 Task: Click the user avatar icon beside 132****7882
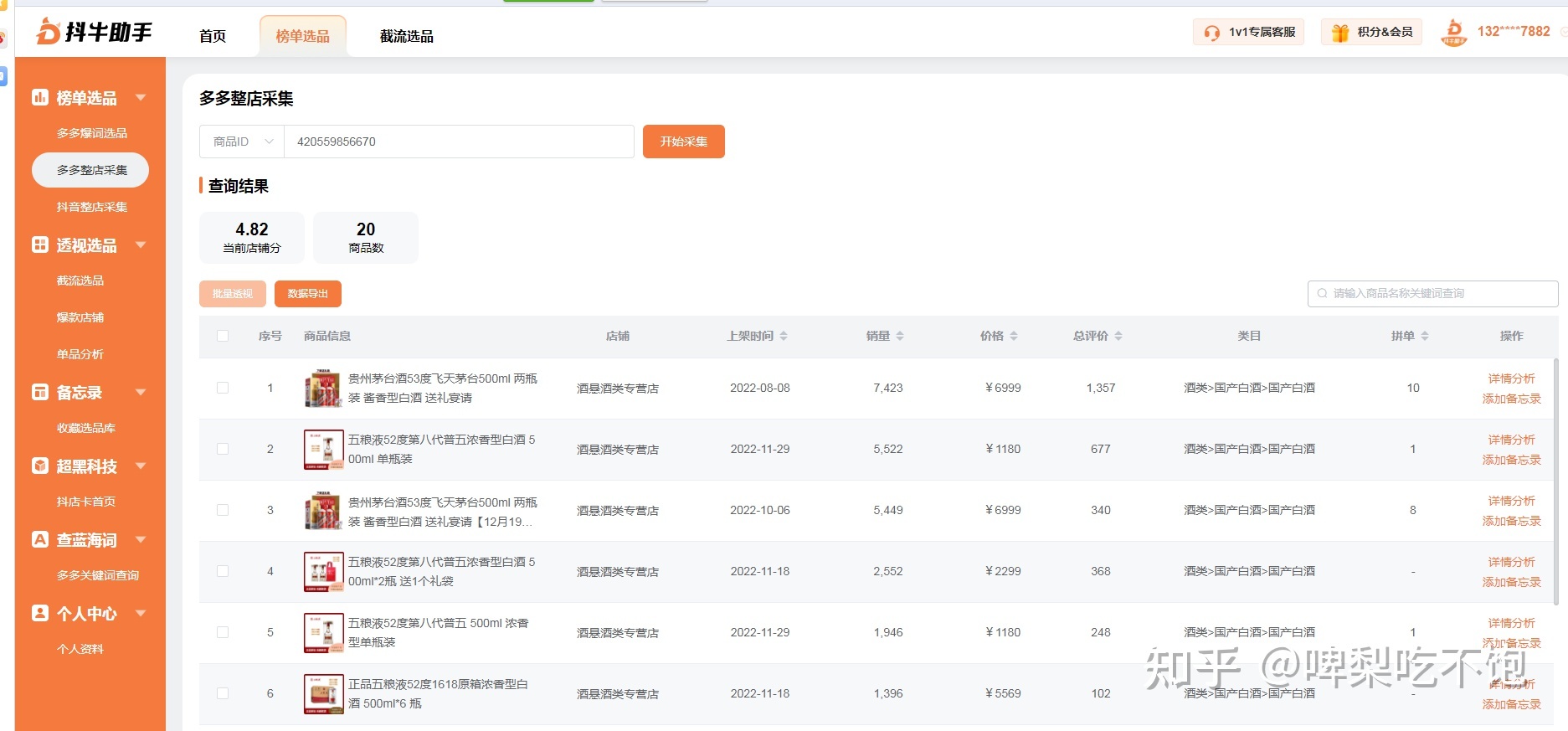click(x=1454, y=32)
